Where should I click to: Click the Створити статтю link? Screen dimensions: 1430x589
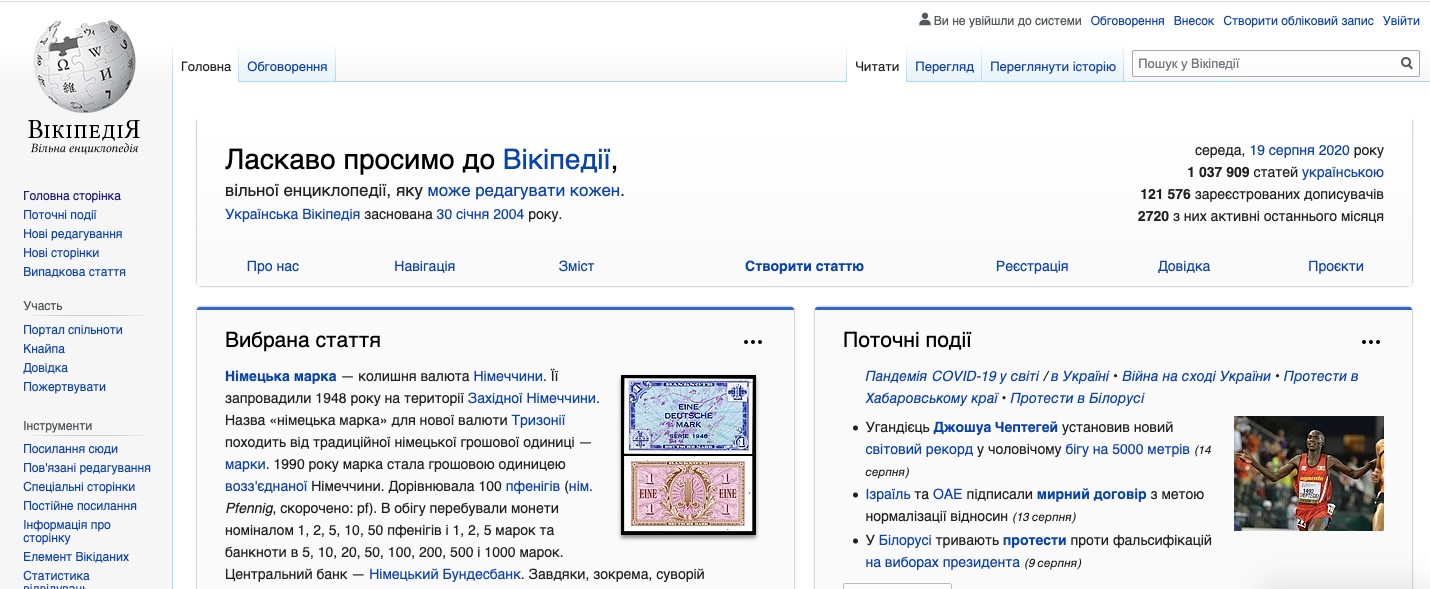(x=804, y=266)
